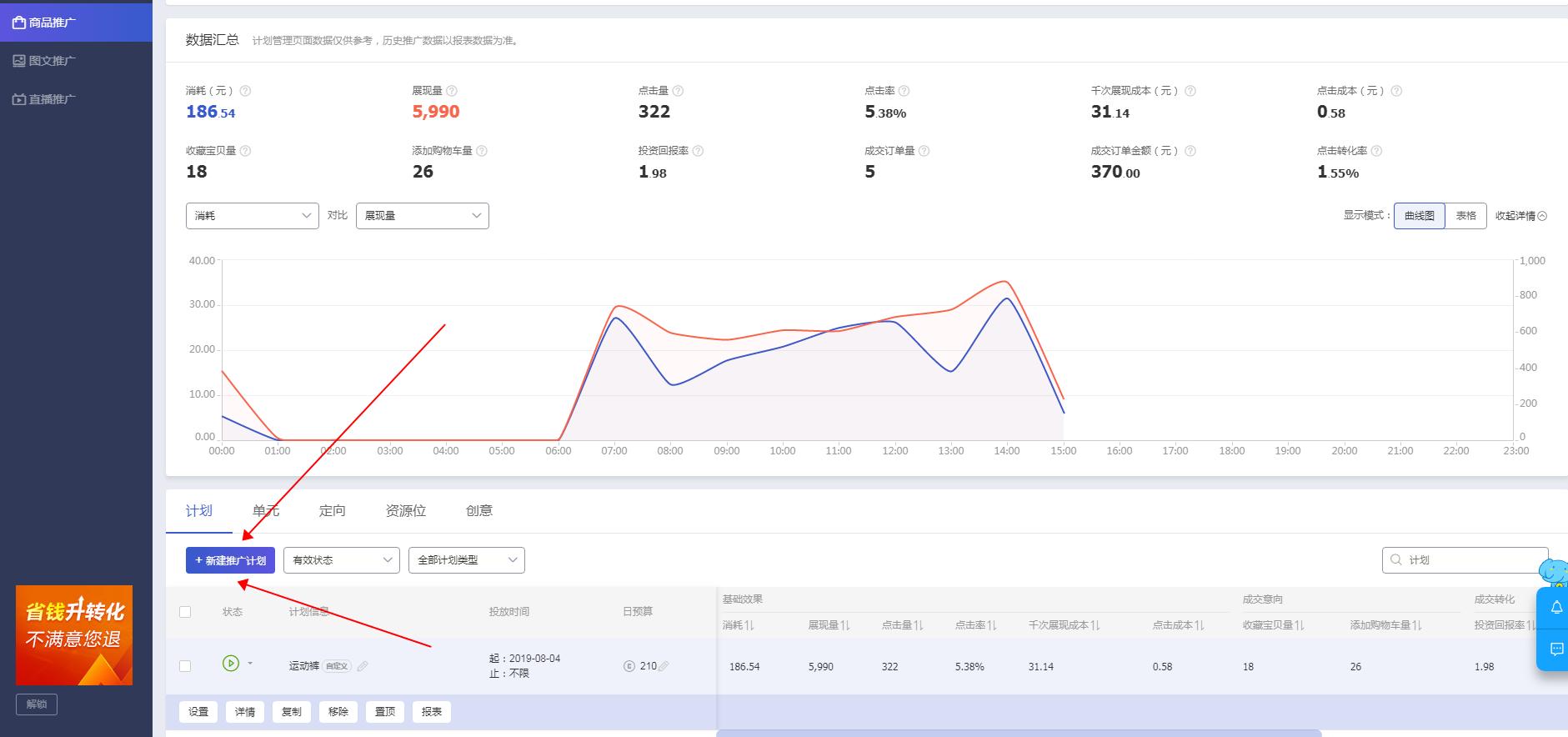Switch display mode to 表格
The image size is (1568, 737).
pyautogui.click(x=1465, y=216)
